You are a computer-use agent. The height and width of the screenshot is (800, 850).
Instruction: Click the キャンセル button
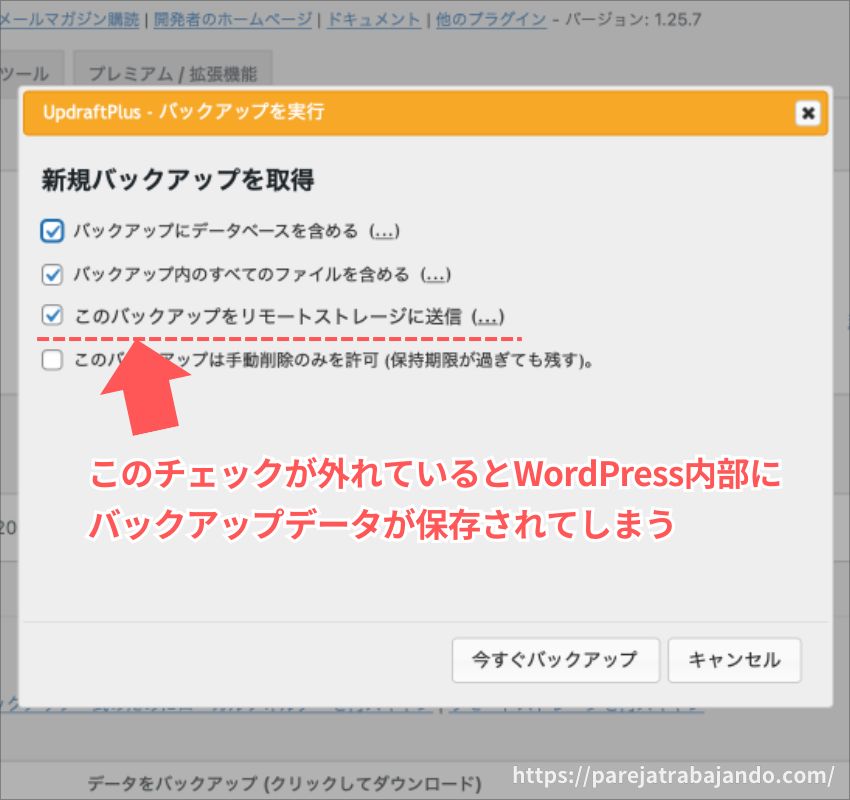(x=734, y=660)
